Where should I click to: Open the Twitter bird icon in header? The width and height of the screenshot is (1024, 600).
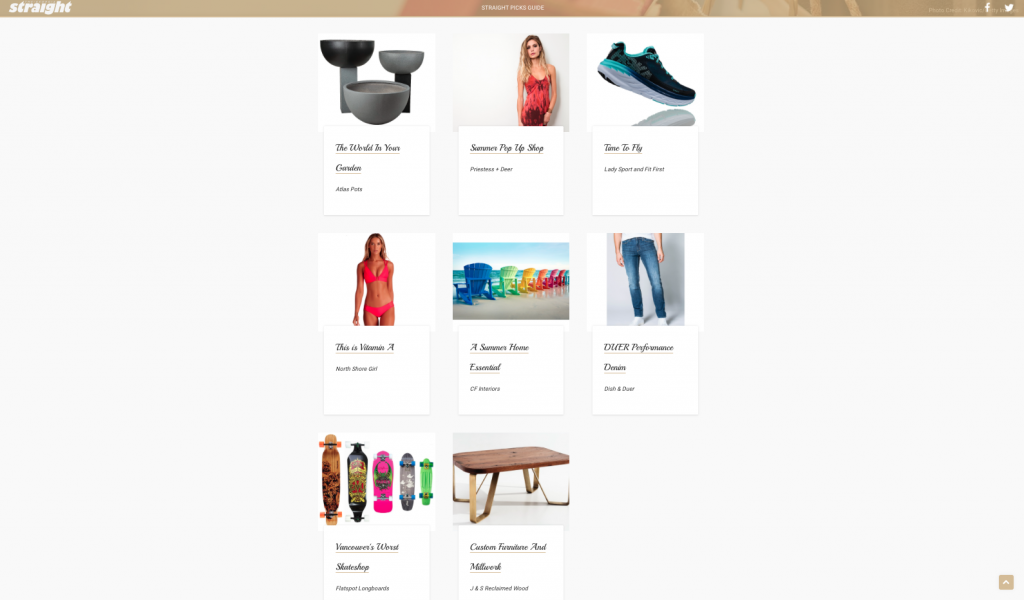pos(1009,8)
